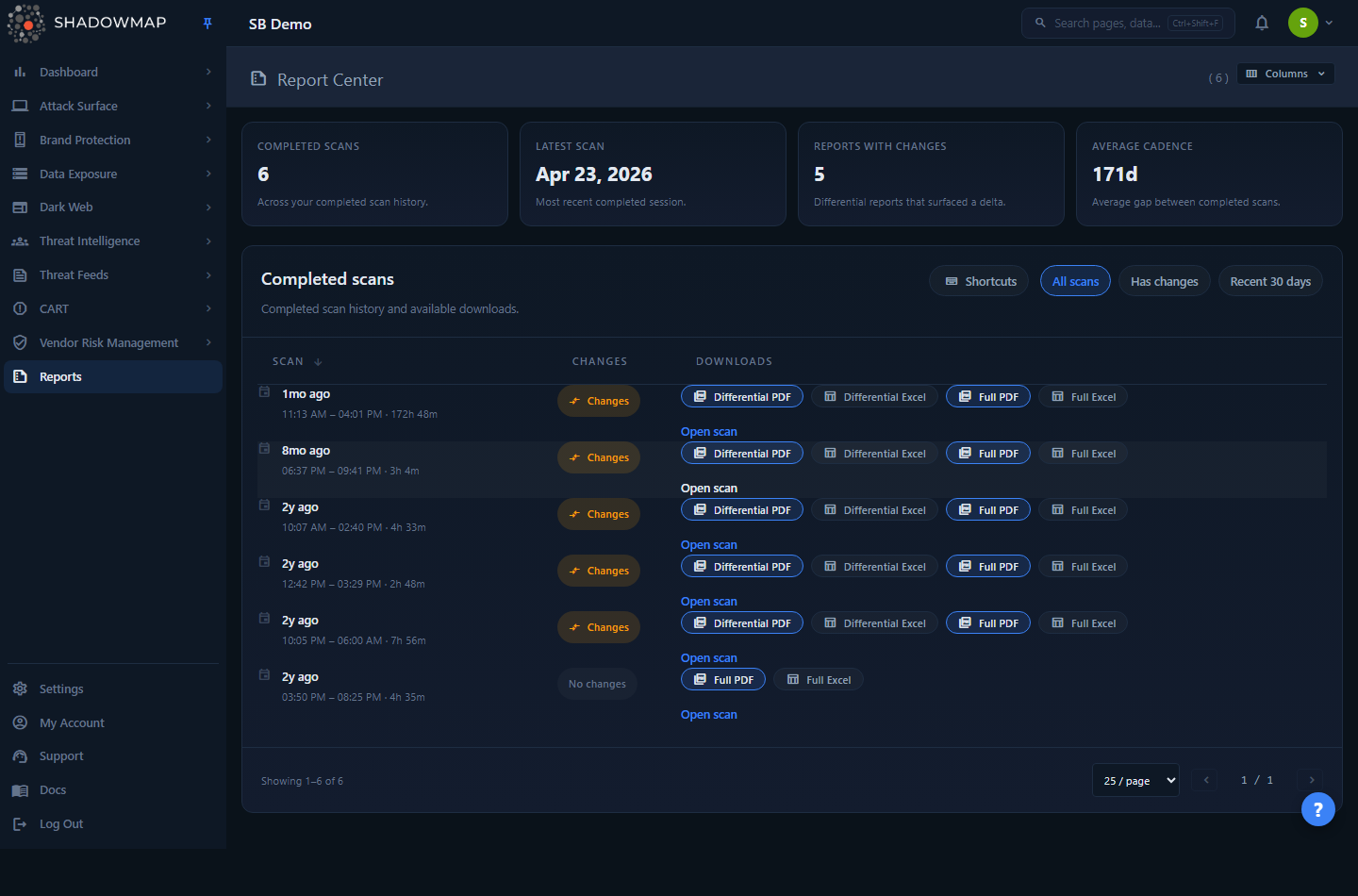The image size is (1358, 896).
Task: Select the All scans filter
Action: click(x=1075, y=281)
